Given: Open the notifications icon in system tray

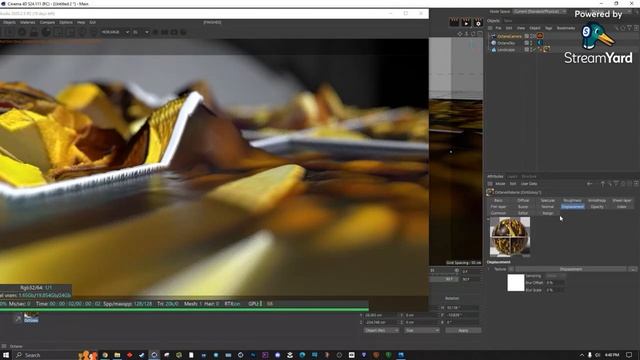Looking at the screenshot, I should 629,355.
